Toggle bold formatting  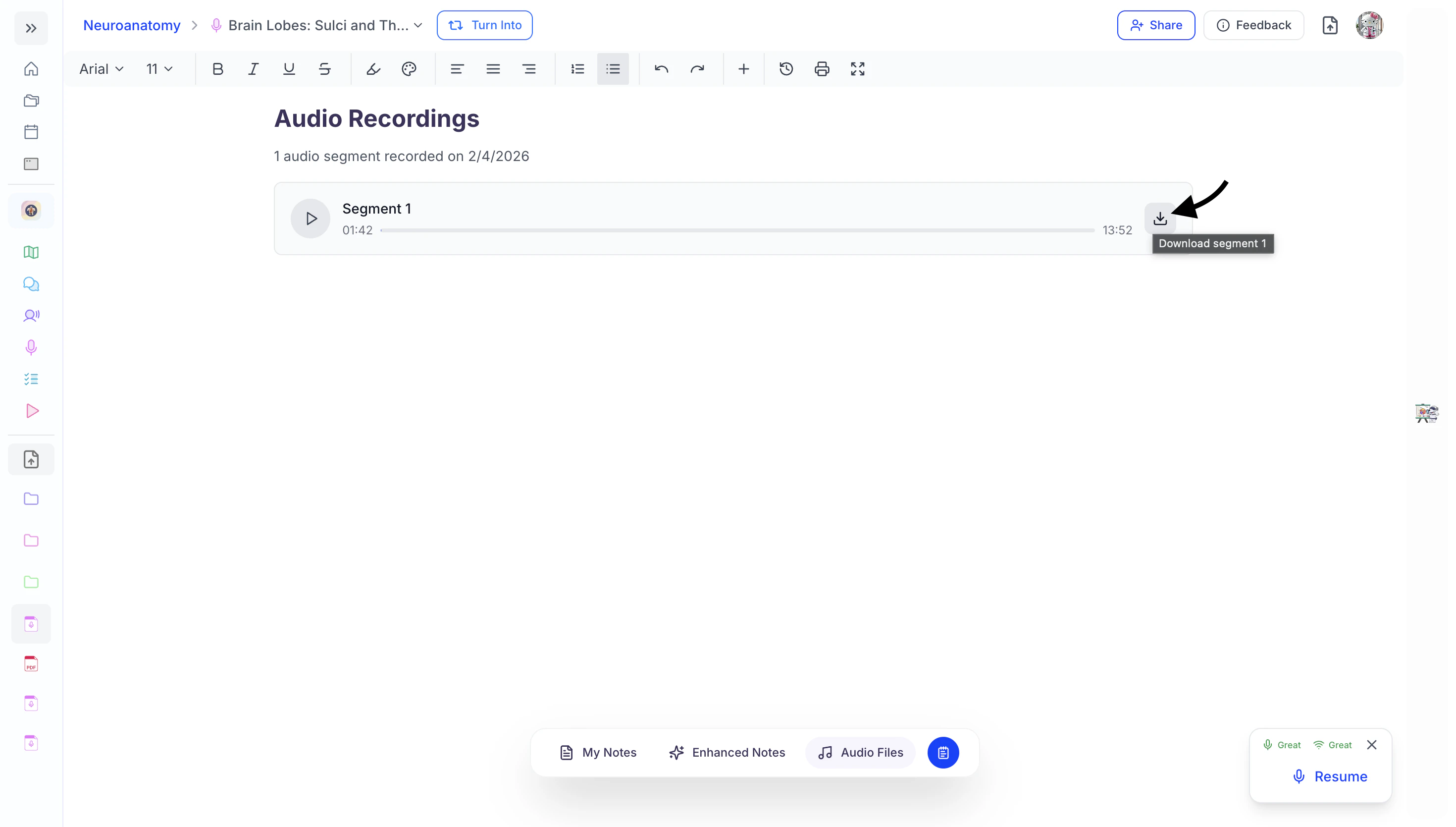217,69
